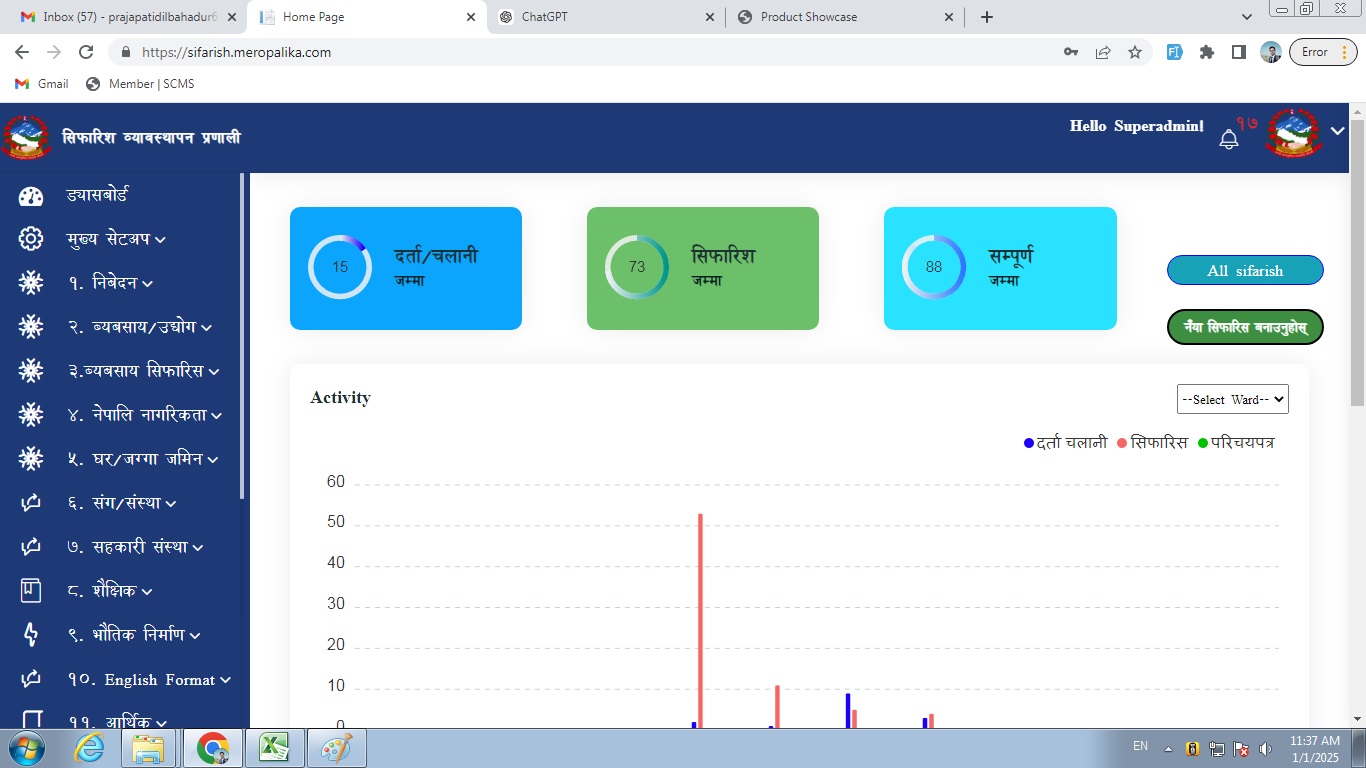Toggle परिचयपत्र legend series in chart
Viewport: 1366px width, 768px height.
pos(1235,443)
